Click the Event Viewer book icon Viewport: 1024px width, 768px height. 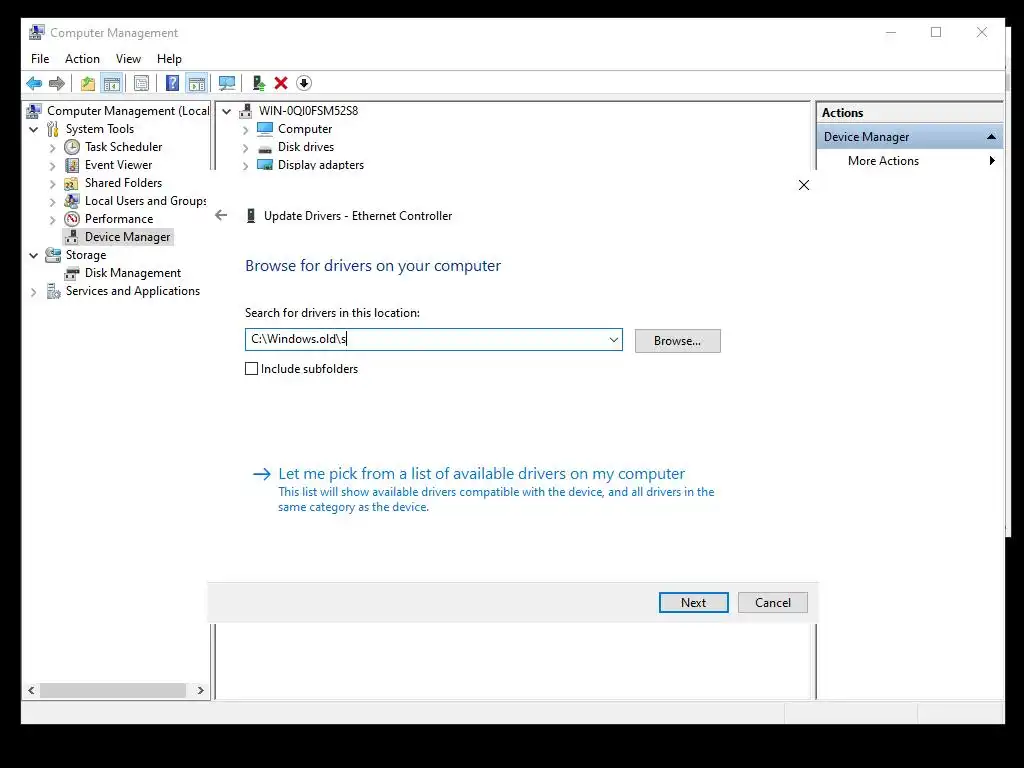[x=72, y=165]
